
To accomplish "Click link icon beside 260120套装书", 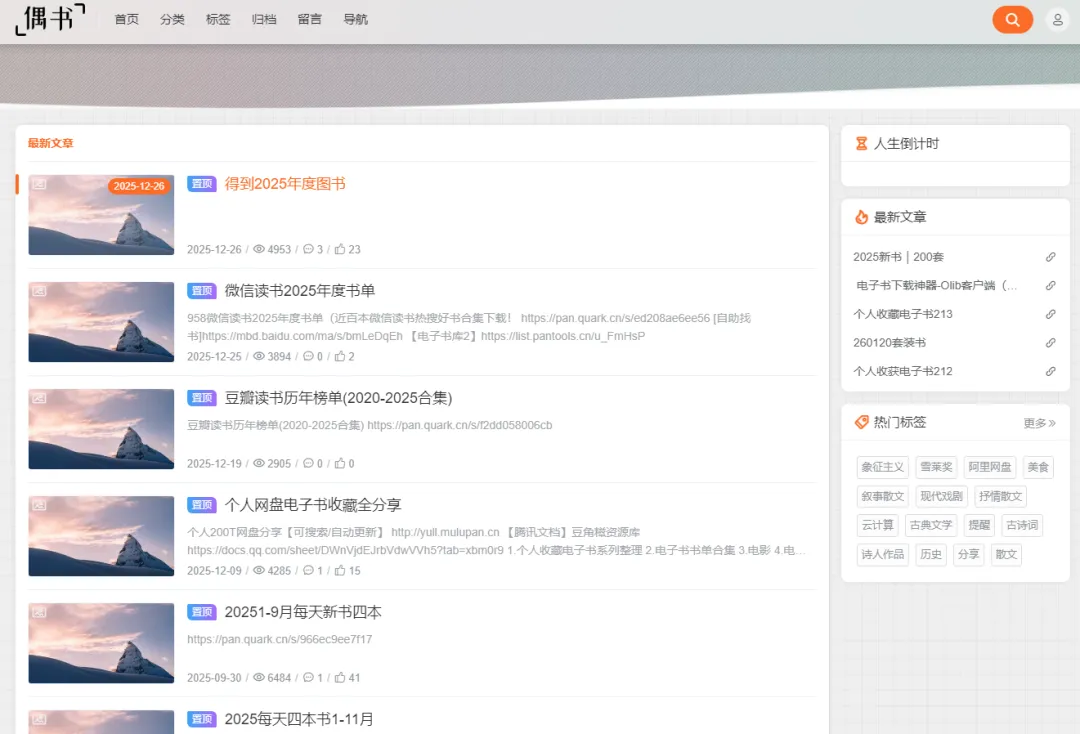I will [1050, 342].
